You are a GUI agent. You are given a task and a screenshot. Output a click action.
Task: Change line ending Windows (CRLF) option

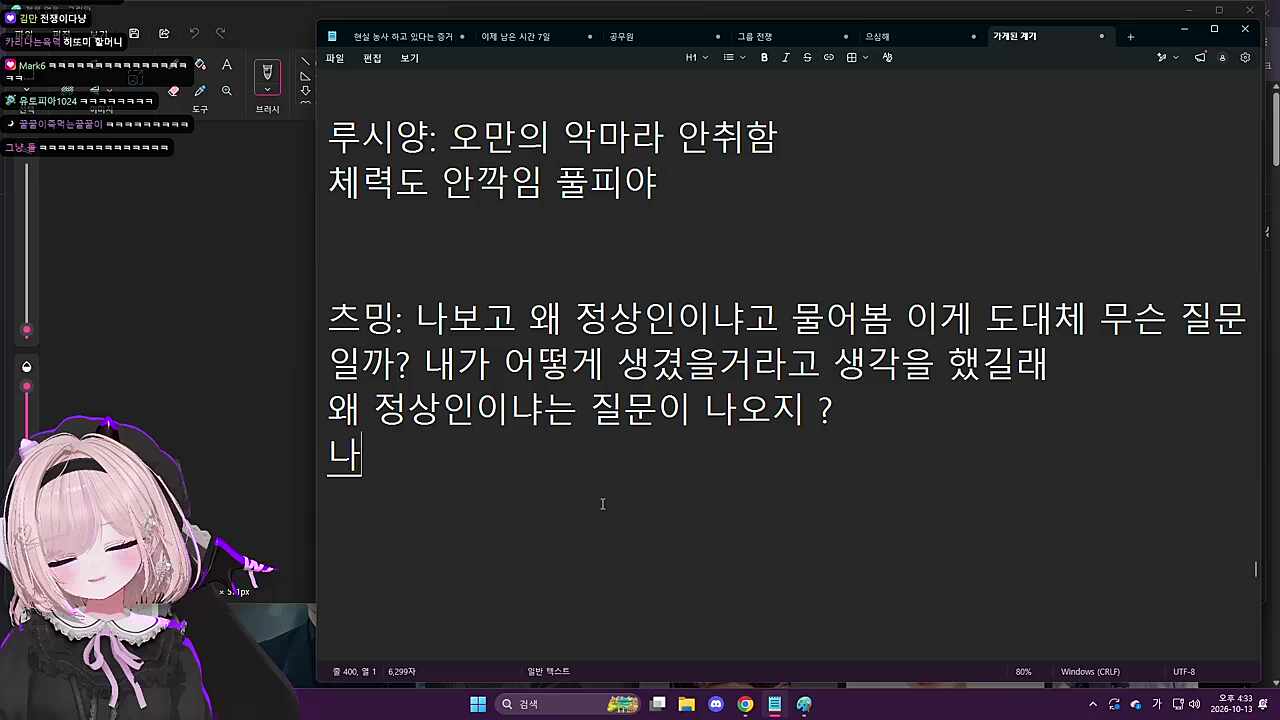[x=1090, y=672]
